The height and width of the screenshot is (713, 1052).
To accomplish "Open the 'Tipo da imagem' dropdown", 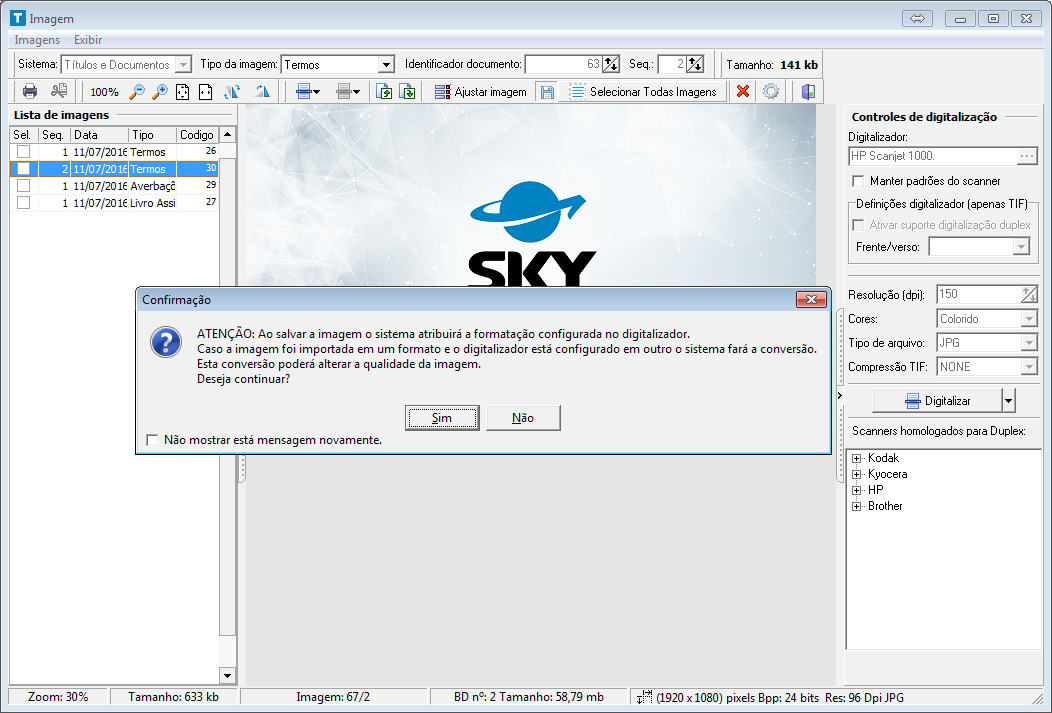I will click(386, 64).
